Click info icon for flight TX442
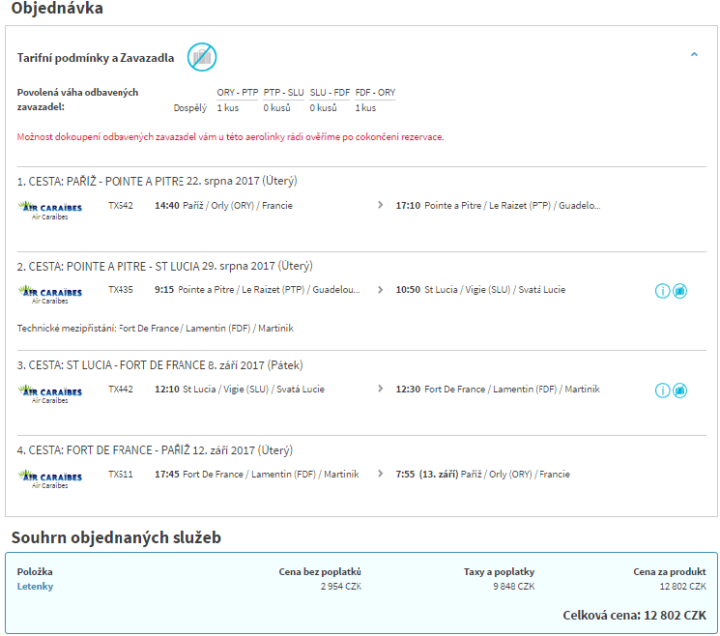 point(662,390)
